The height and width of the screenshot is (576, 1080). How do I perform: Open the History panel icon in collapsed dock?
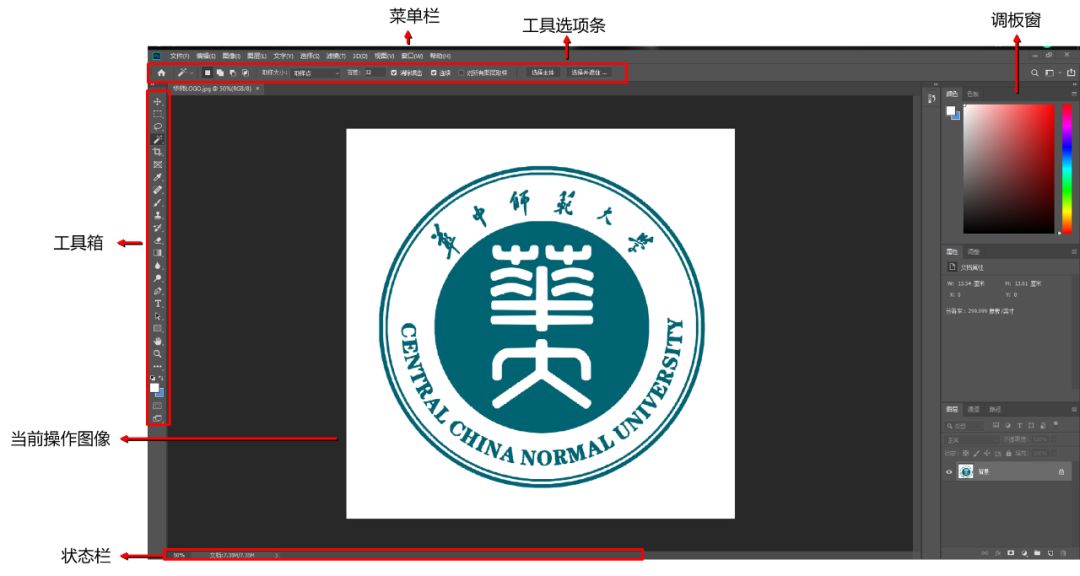pyautogui.click(x=931, y=99)
